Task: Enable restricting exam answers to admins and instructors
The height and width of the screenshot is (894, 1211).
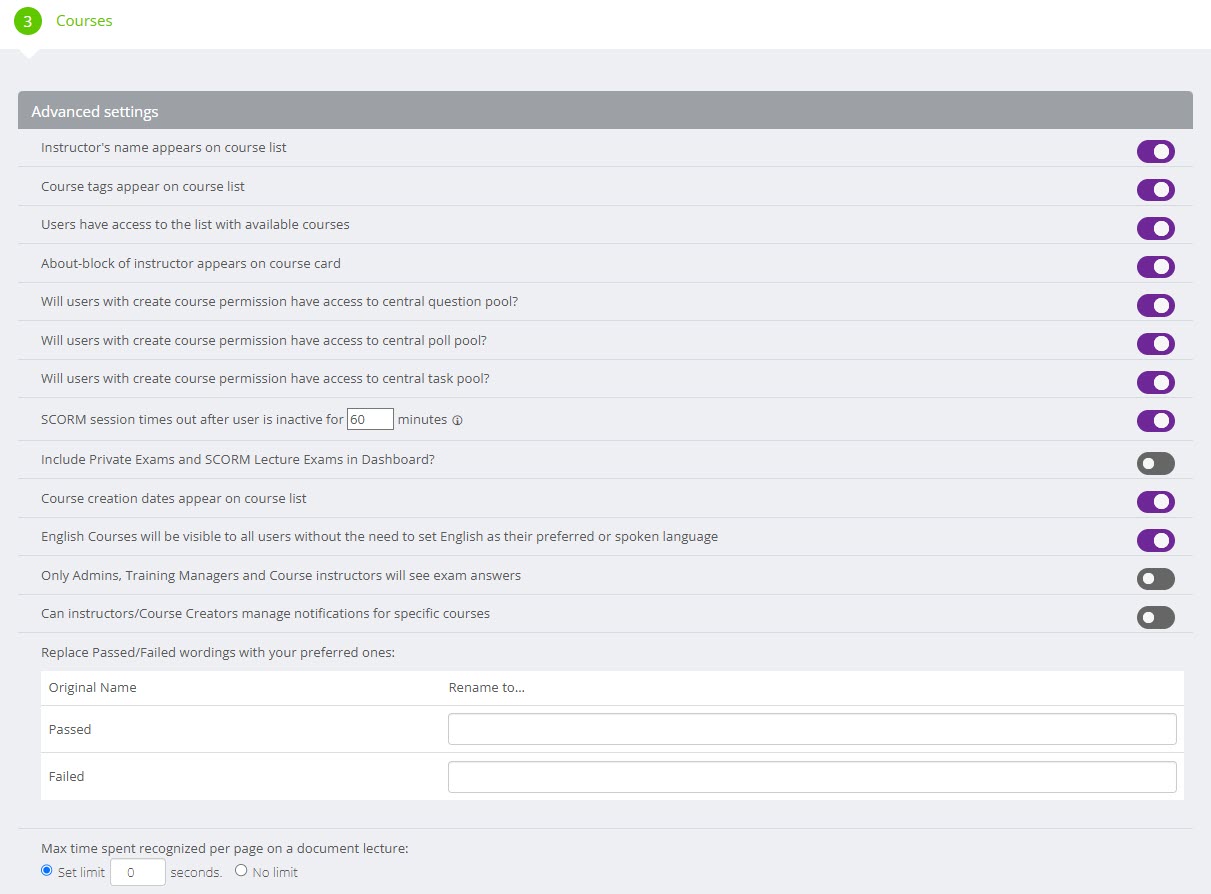Action: click(x=1155, y=579)
